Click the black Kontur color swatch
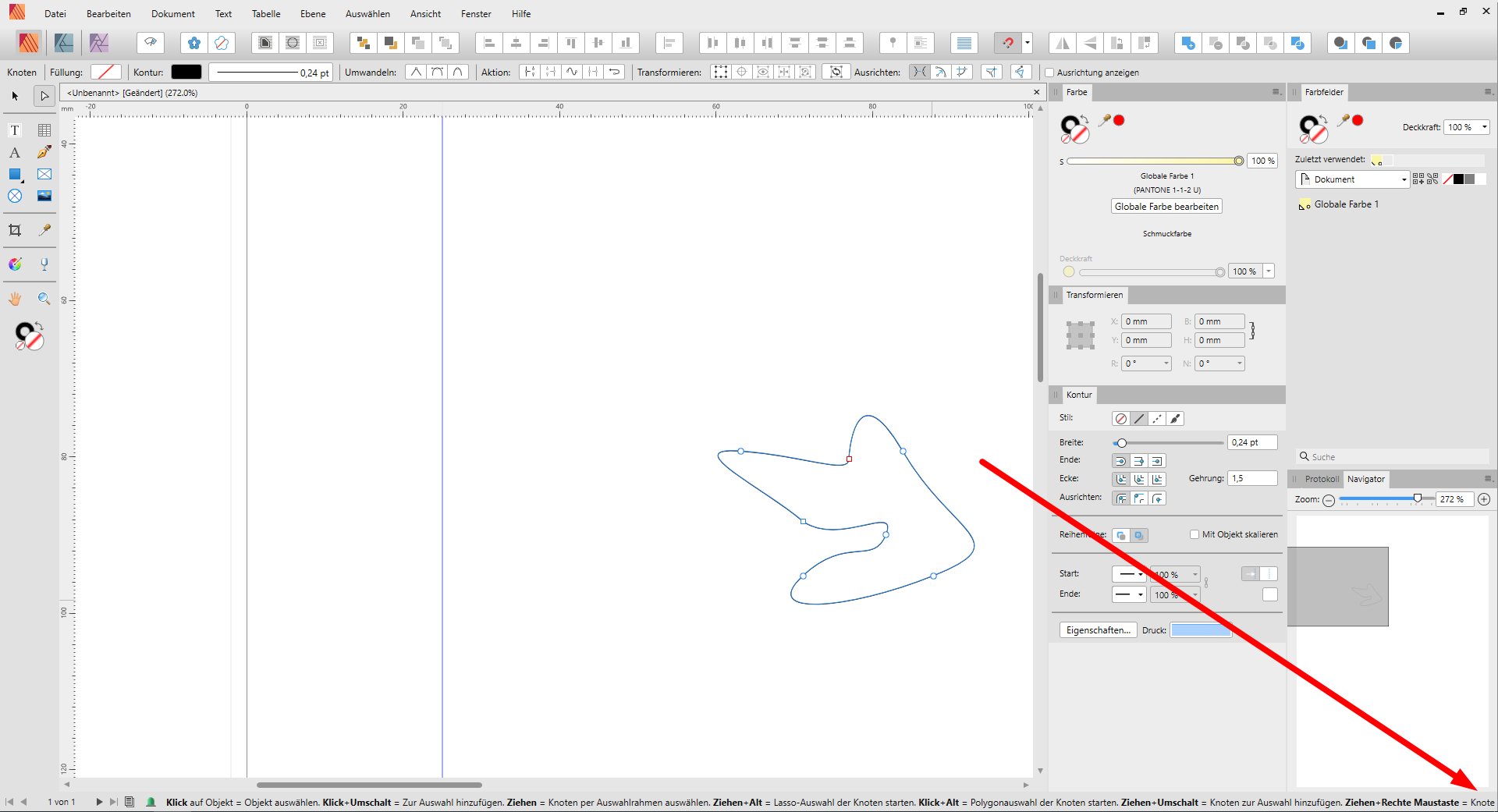 pyautogui.click(x=186, y=72)
